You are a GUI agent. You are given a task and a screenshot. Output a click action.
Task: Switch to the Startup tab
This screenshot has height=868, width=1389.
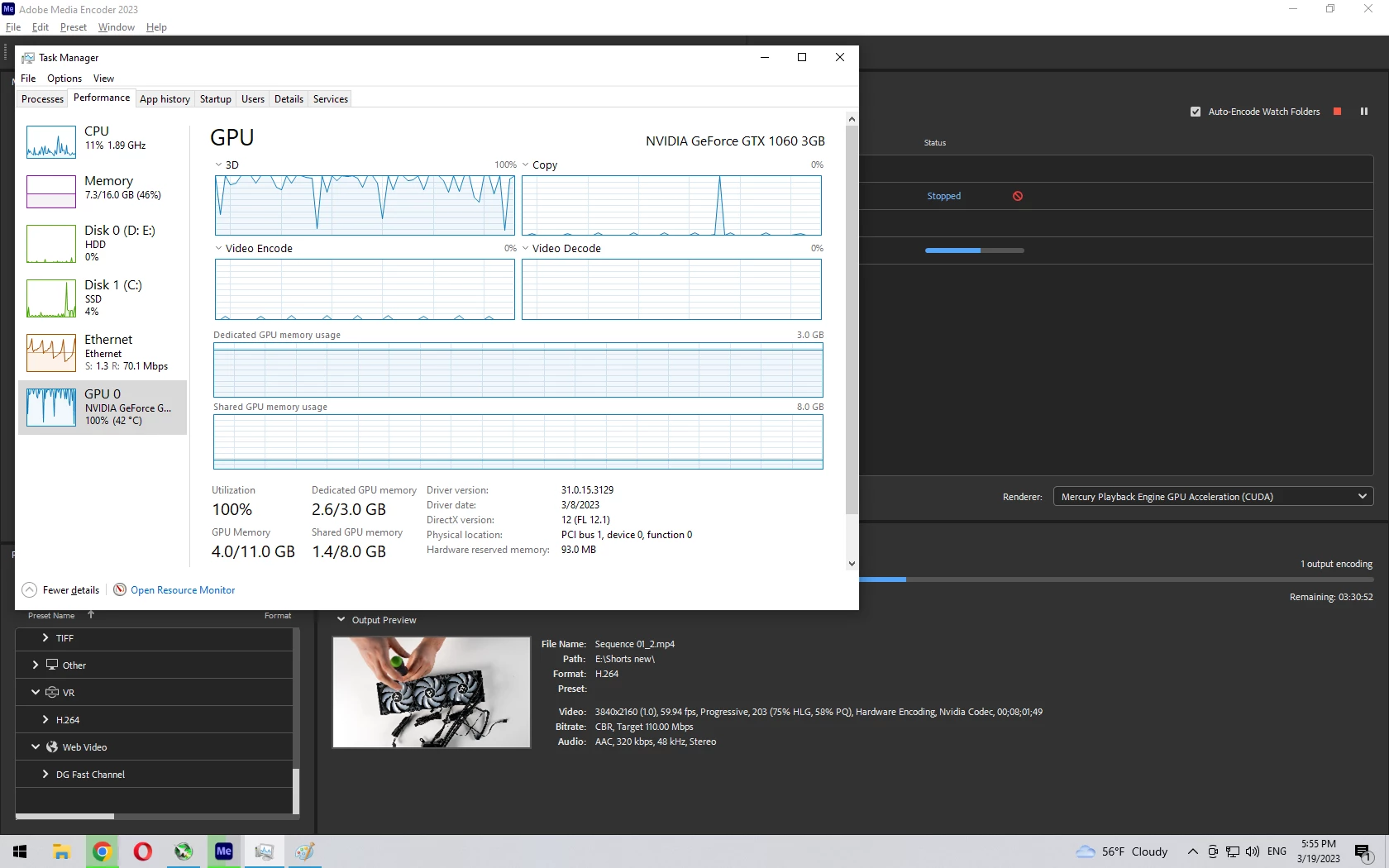coord(216,99)
